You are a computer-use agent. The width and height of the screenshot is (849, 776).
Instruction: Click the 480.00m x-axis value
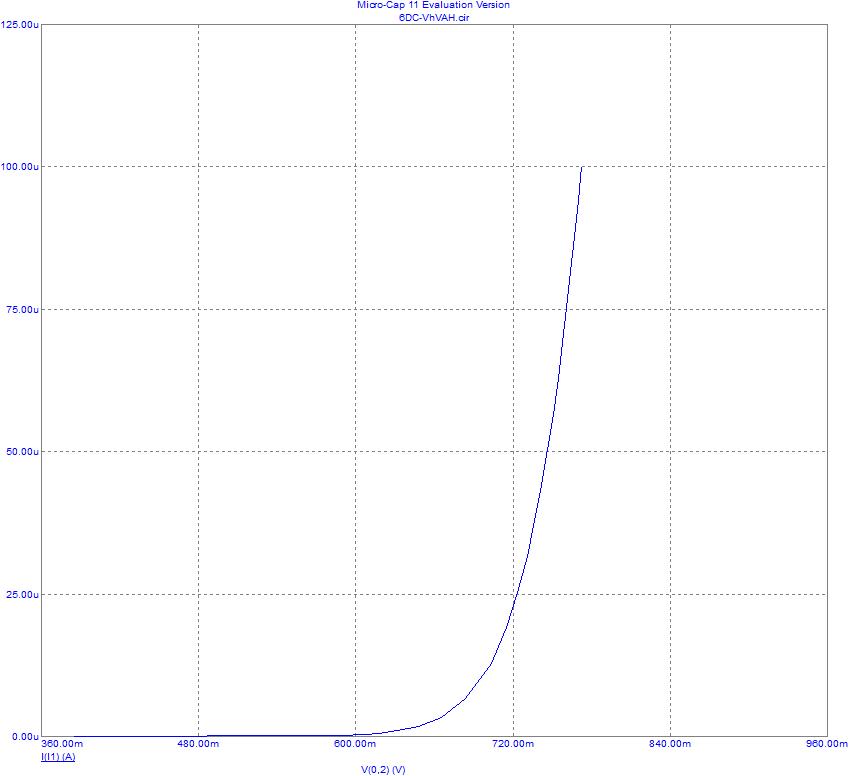pyautogui.click(x=198, y=744)
